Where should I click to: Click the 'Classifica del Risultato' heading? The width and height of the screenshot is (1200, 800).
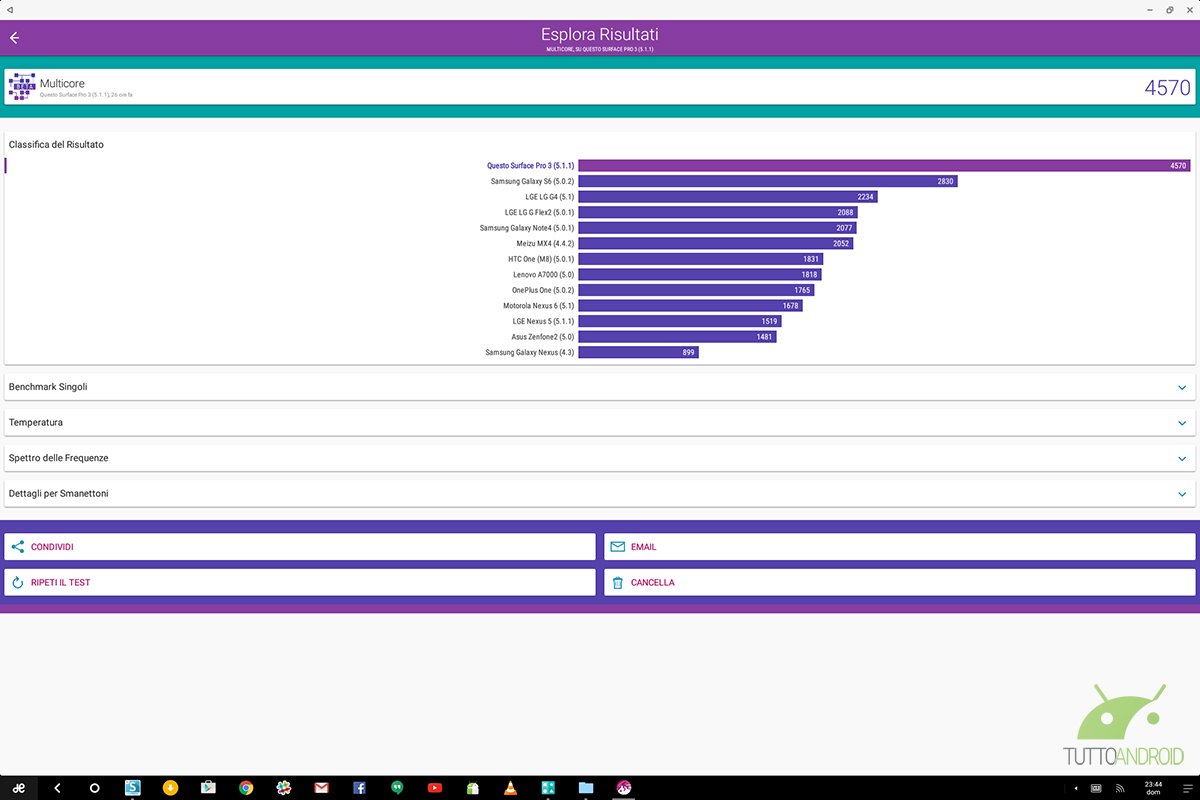(x=56, y=145)
